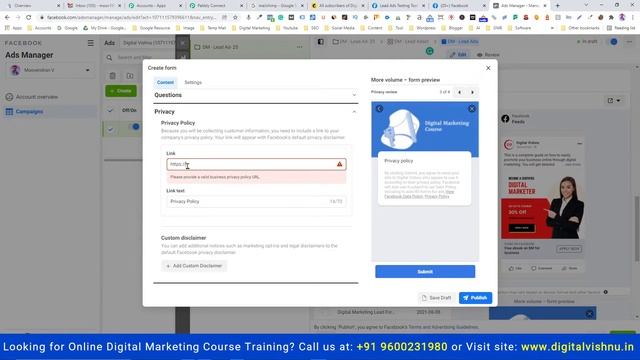The image size is (640, 360).
Task: Open a new browser tab
Action: (x=557, y=6)
